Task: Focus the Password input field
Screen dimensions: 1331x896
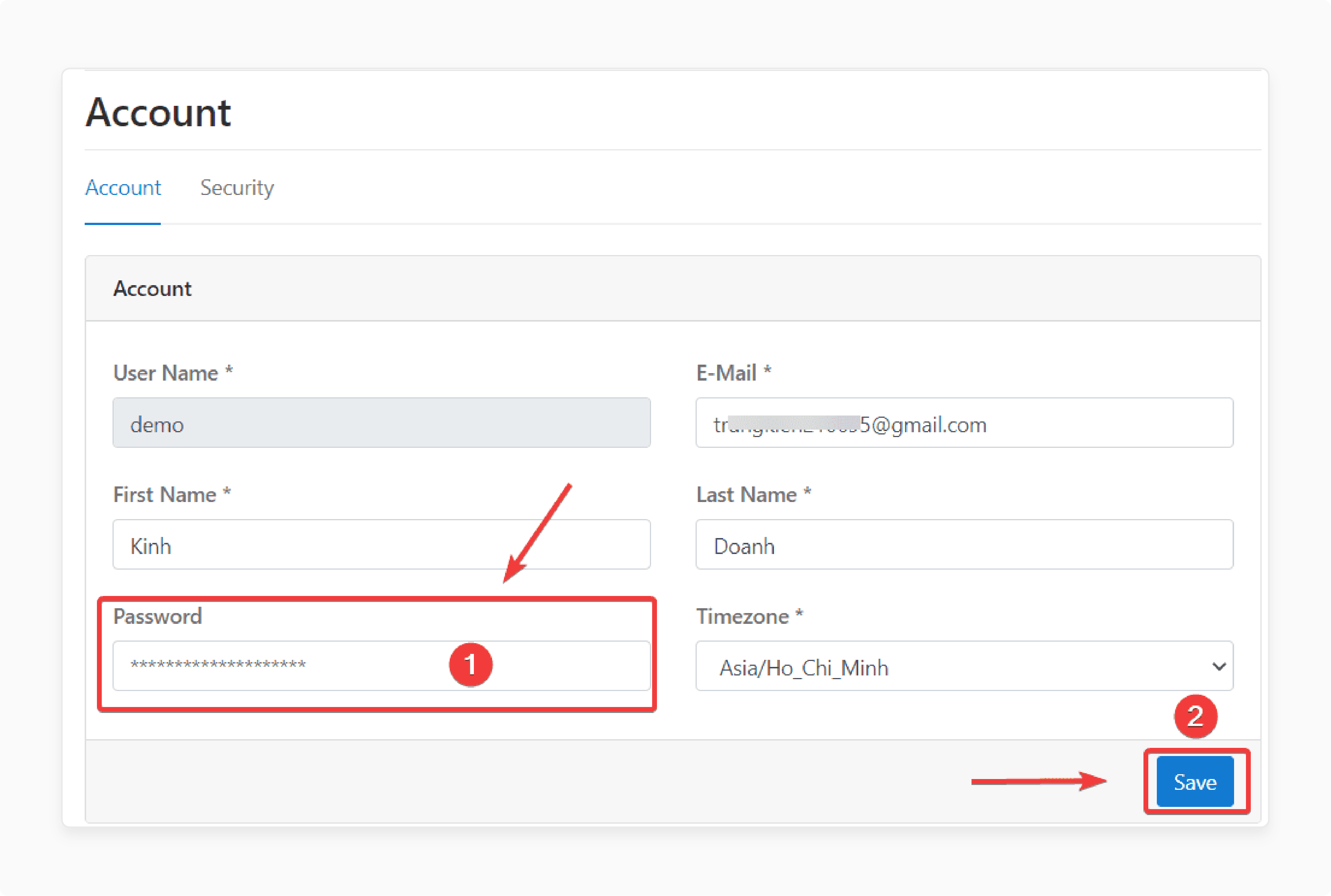Action: coord(381,666)
